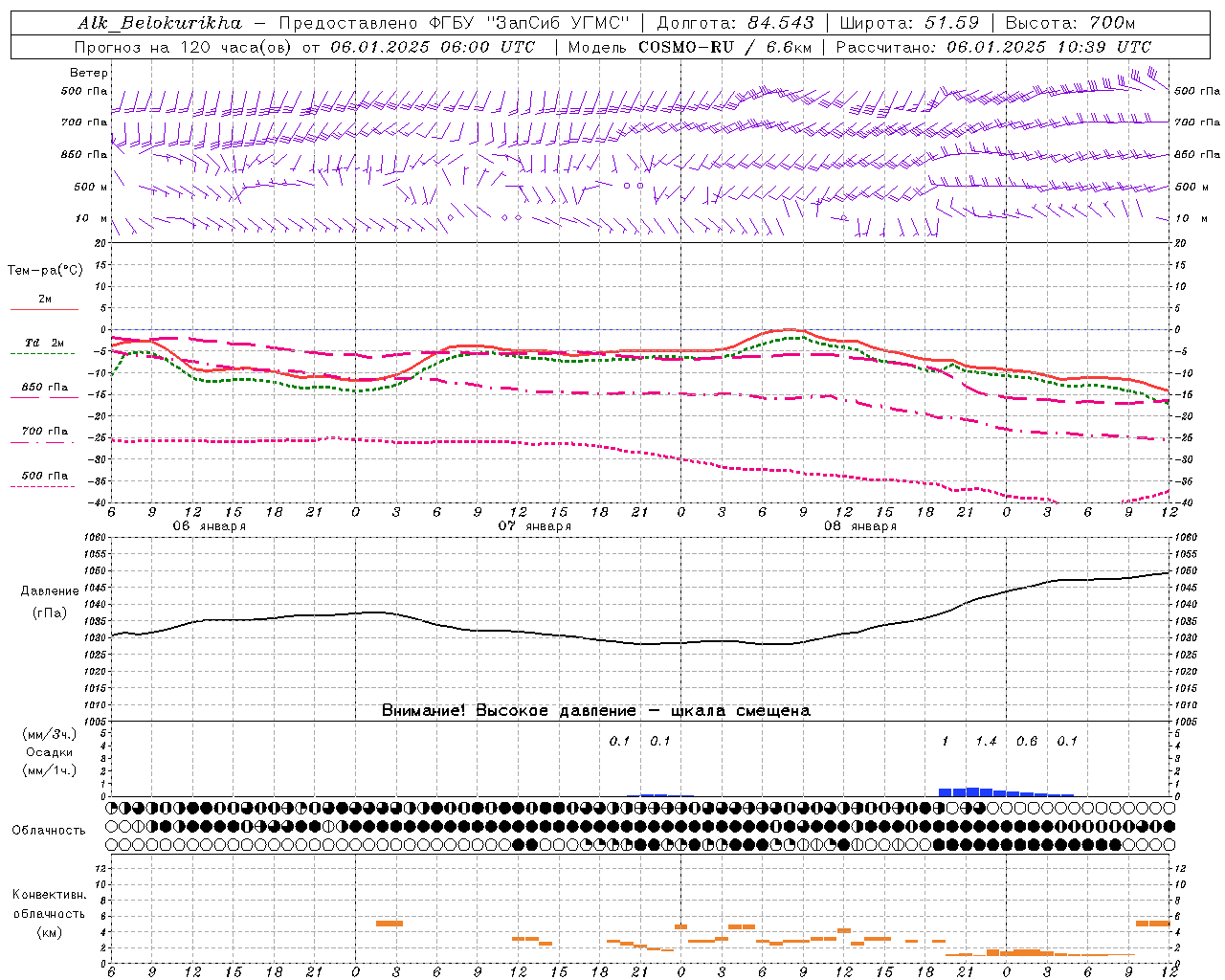Image resolution: width=1225 pixels, height=980 pixels.
Task: Select the 'Давление' pressure panel label
Action: coord(49,591)
